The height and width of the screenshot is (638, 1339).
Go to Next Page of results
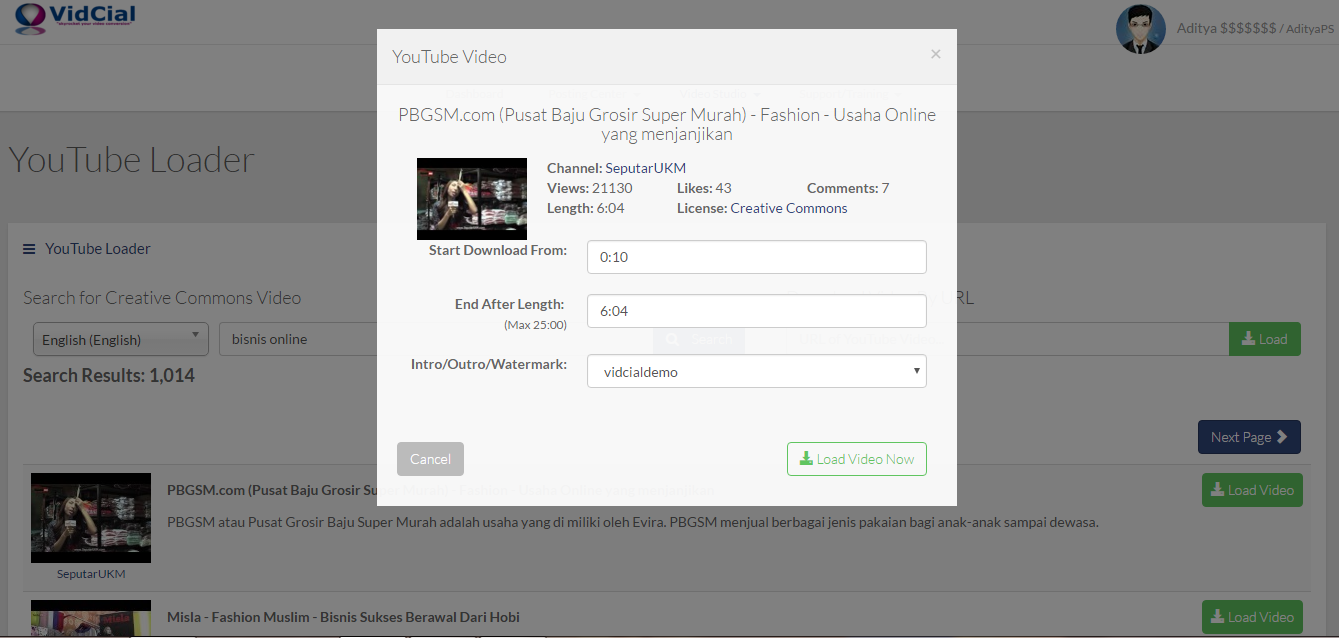[1249, 437]
